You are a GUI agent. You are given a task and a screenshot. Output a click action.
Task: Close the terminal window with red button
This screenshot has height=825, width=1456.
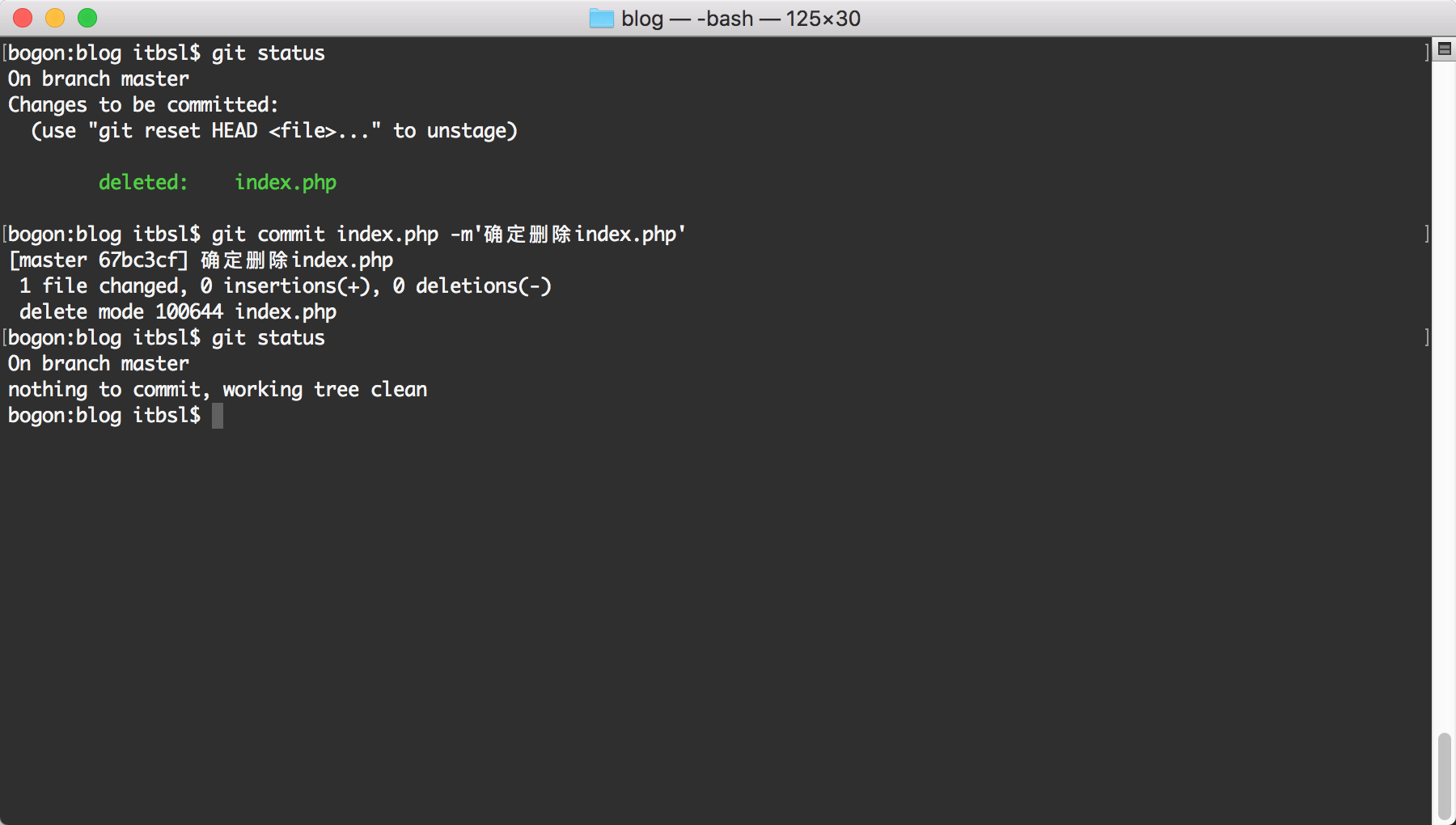pyautogui.click(x=23, y=18)
